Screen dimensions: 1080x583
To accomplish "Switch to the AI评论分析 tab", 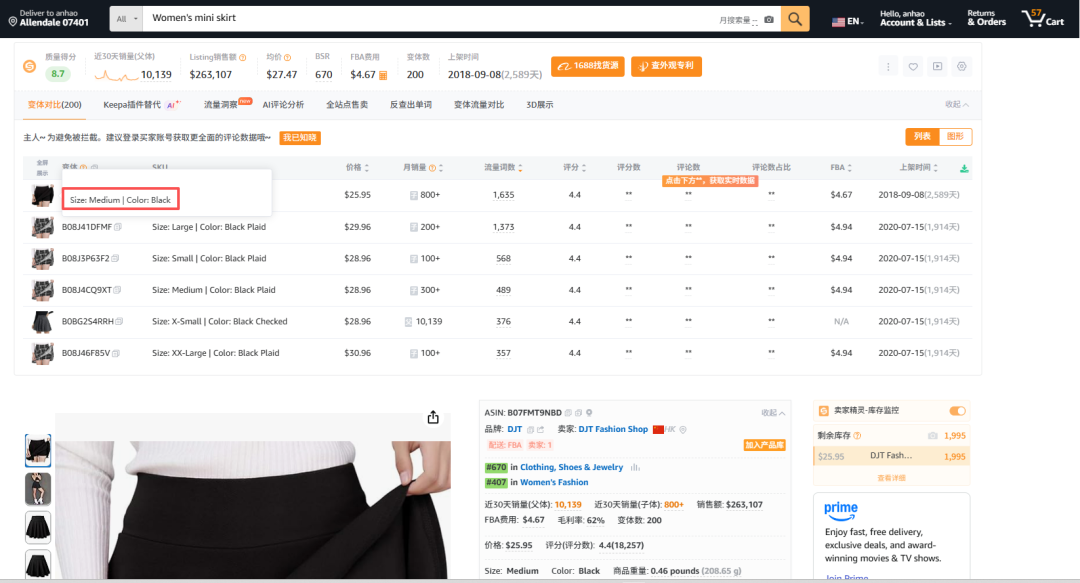I will tap(283, 105).
